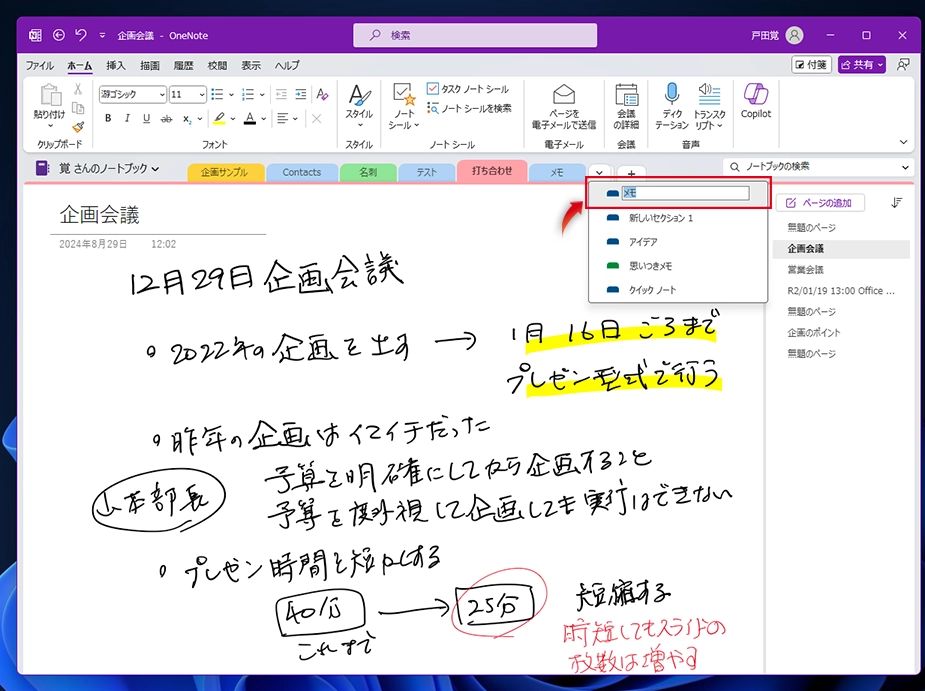Image resolution: width=925 pixels, height=691 pixels.
Task: Toggle underline formatting
Action: pos(146,119)
